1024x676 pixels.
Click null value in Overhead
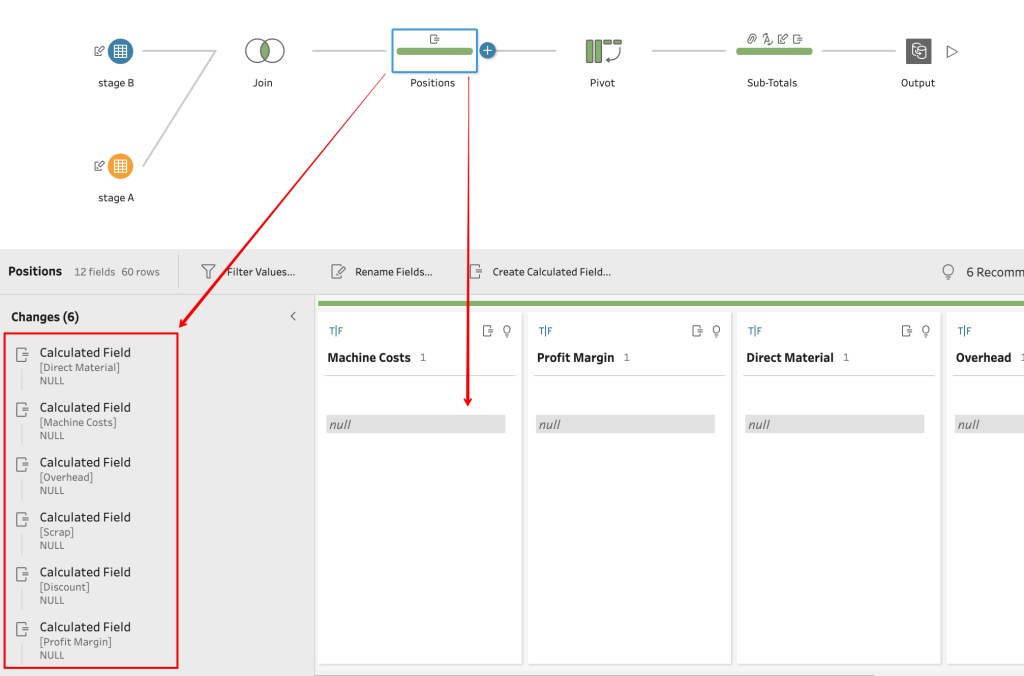tap(989, 424)
